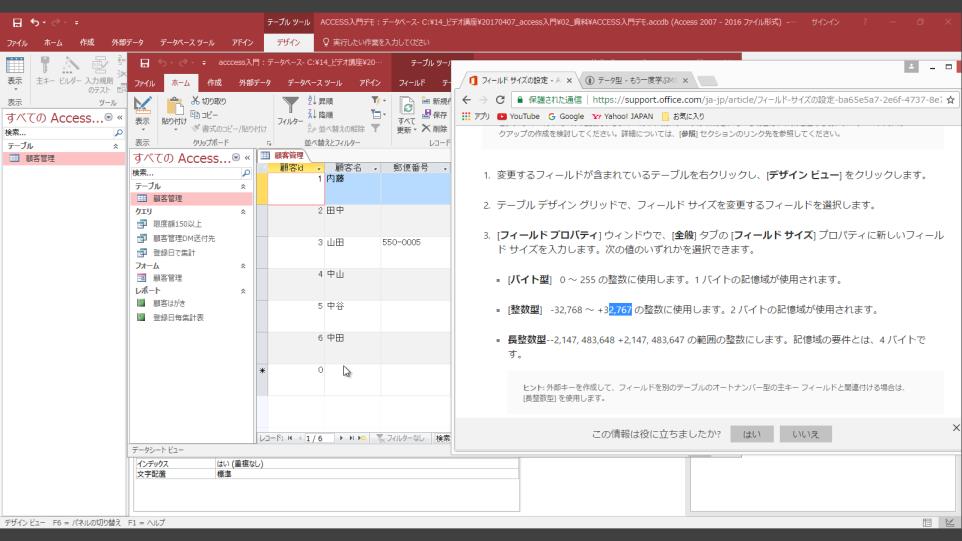Select デザイン tab in back Access window
The width and height of the screenshot is (962, 541).
point(288,42)
